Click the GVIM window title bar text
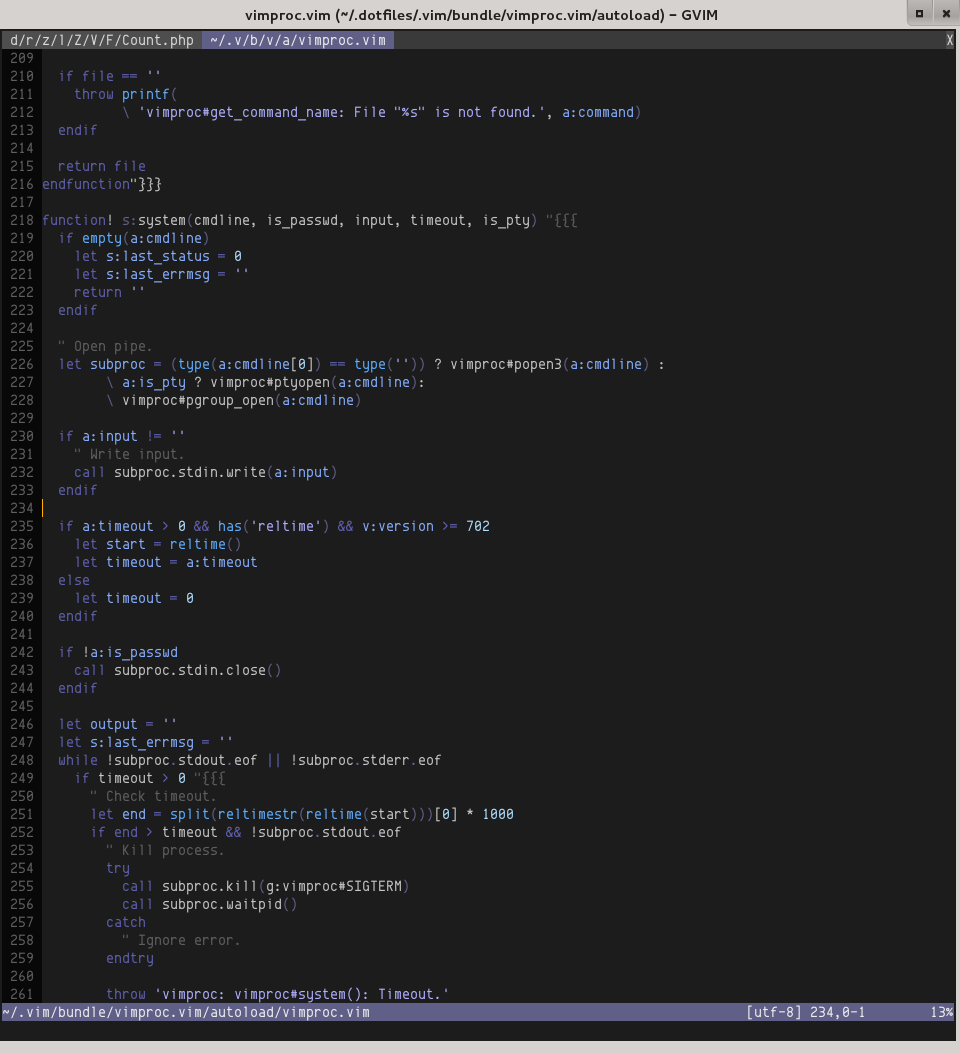Viewport: 960px width, 1053px height. [x=481, y=14]
